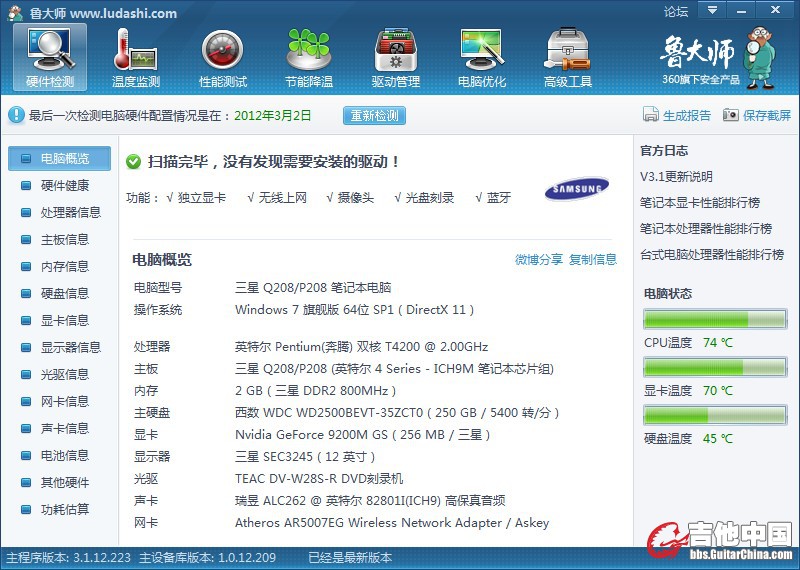This screenshot has width=800, height=570.
Task: Click the √ 蓝牙 feature label
Action: point(493,198)
